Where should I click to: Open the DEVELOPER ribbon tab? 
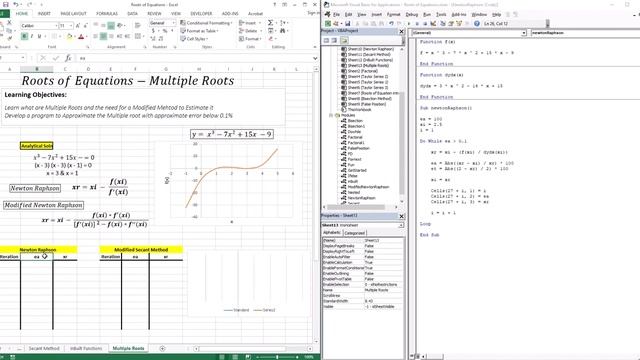[201, 13]
